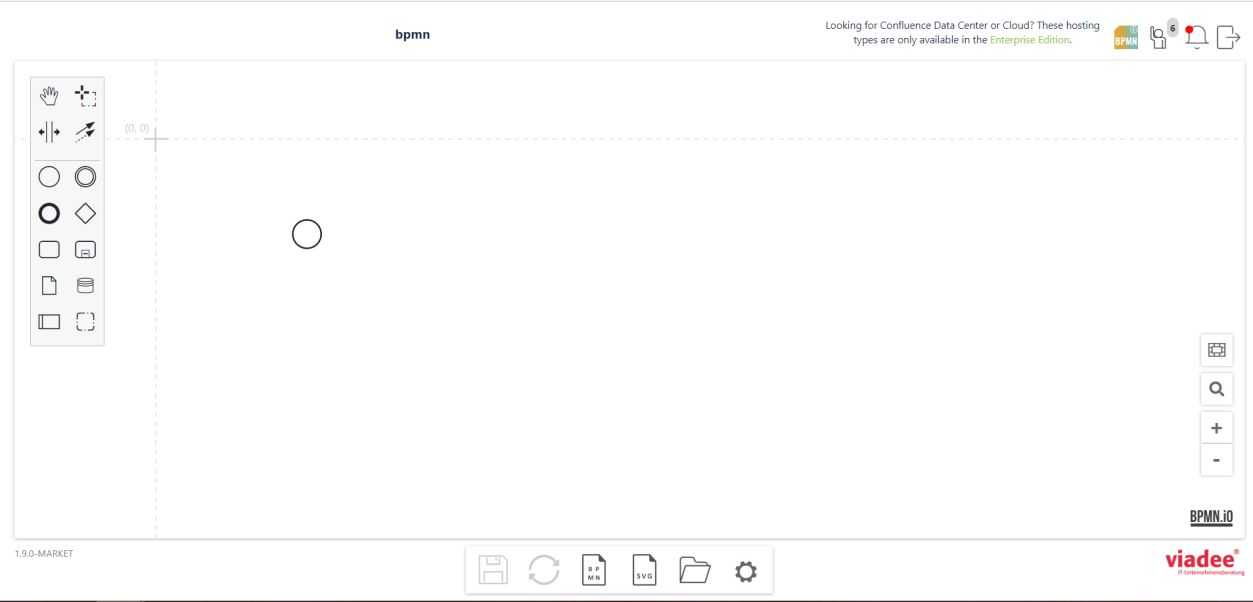
Task: Click the exit editor icon
Action: [1229, 38]
